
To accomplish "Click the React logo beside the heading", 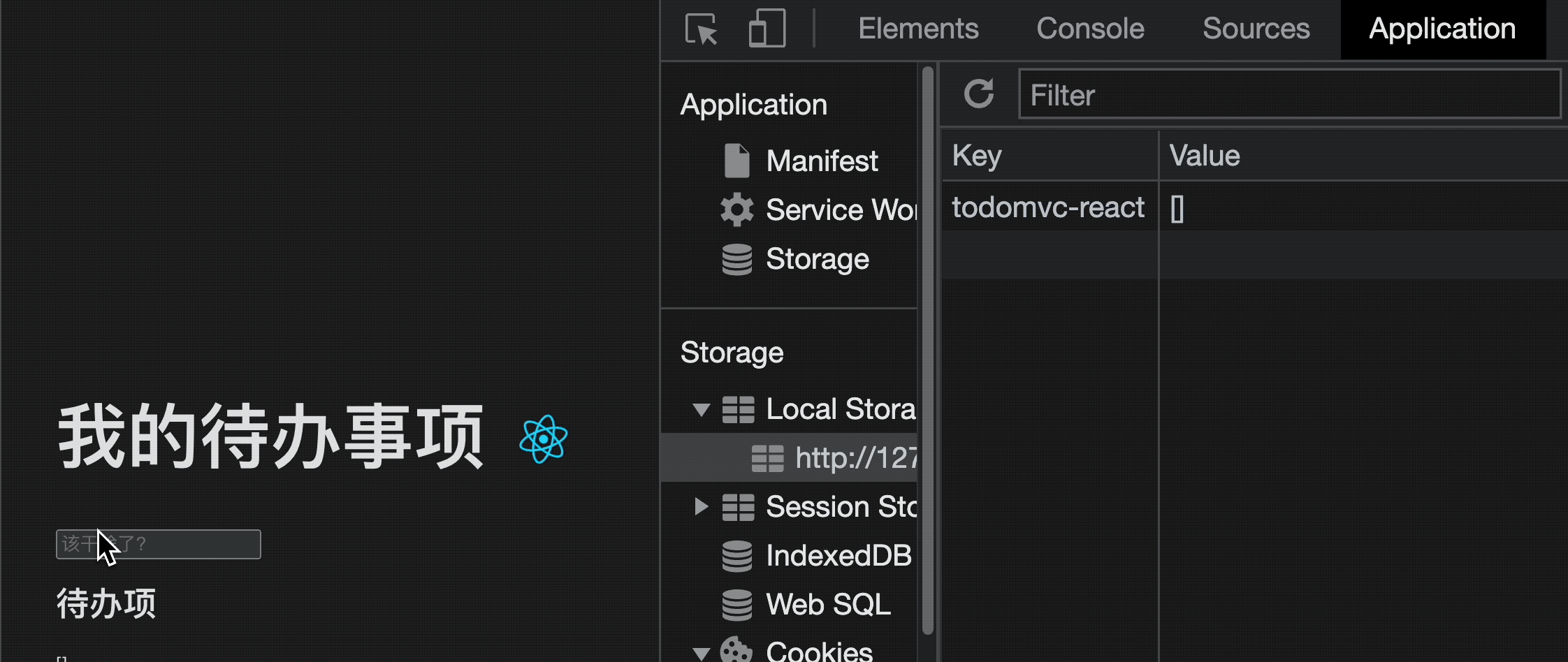I will (543, 439).
